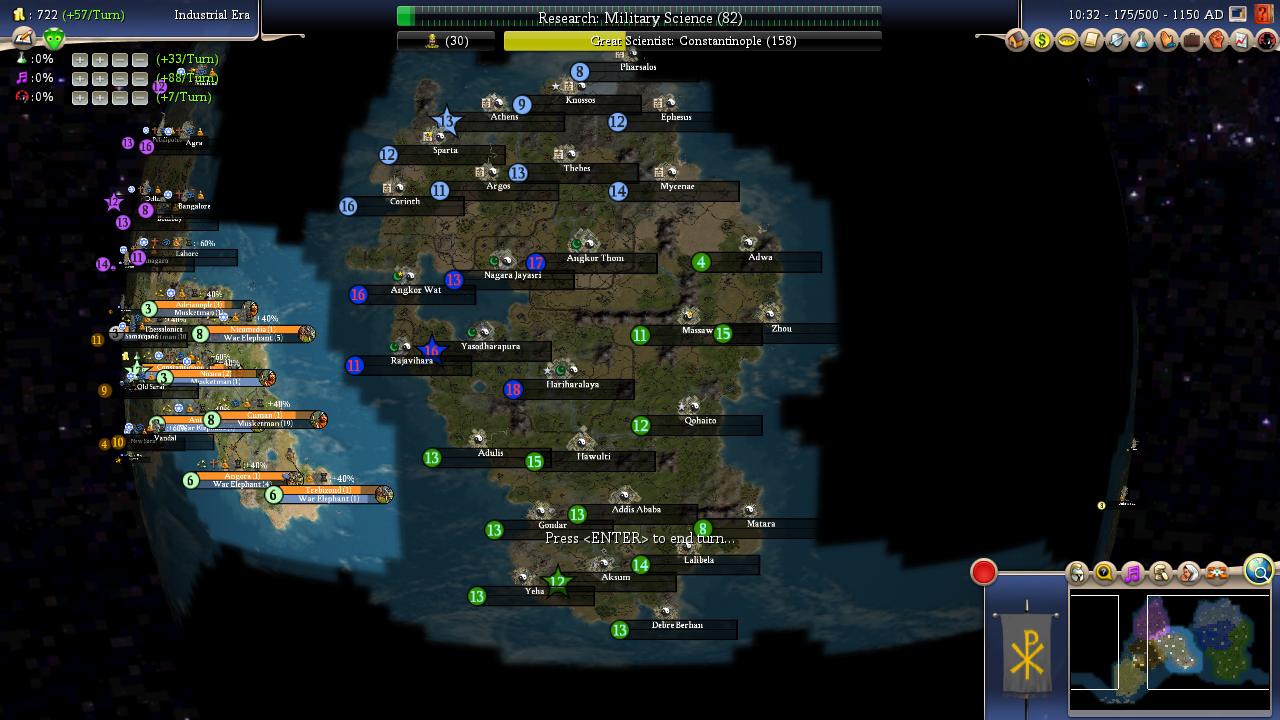Screen dimensions: 1280x720
Task: Click leftmost plus button in science row
Action: pyautogui.click(x=80, y=59)
